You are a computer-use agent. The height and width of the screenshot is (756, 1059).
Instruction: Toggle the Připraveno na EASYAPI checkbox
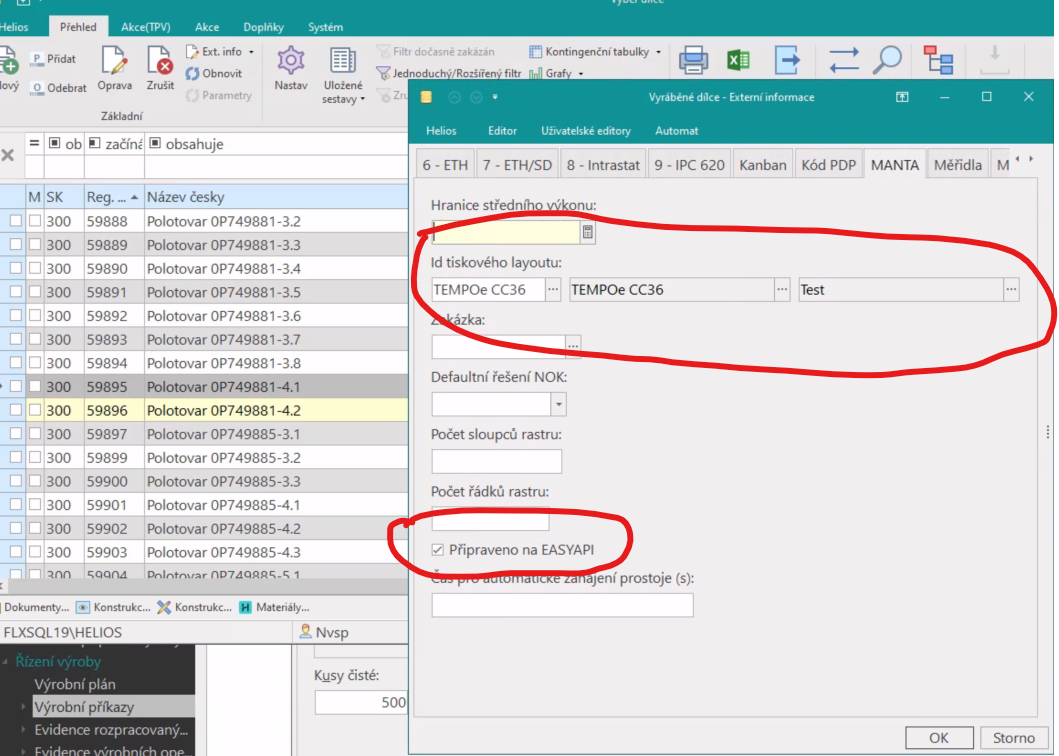(438, 550)
